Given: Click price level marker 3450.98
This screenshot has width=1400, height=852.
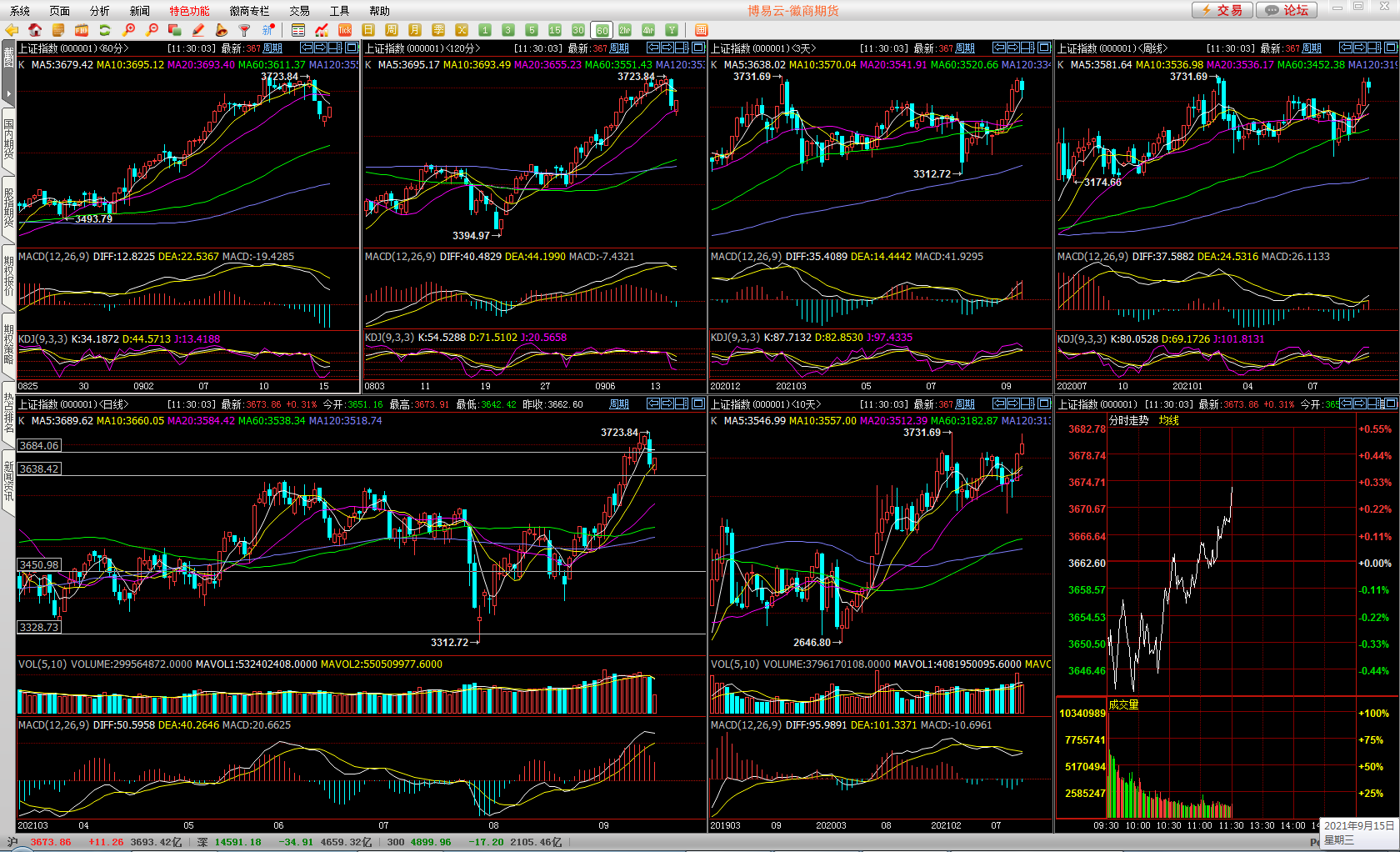Looking at the screenshot, I should [x=39, y=564].
